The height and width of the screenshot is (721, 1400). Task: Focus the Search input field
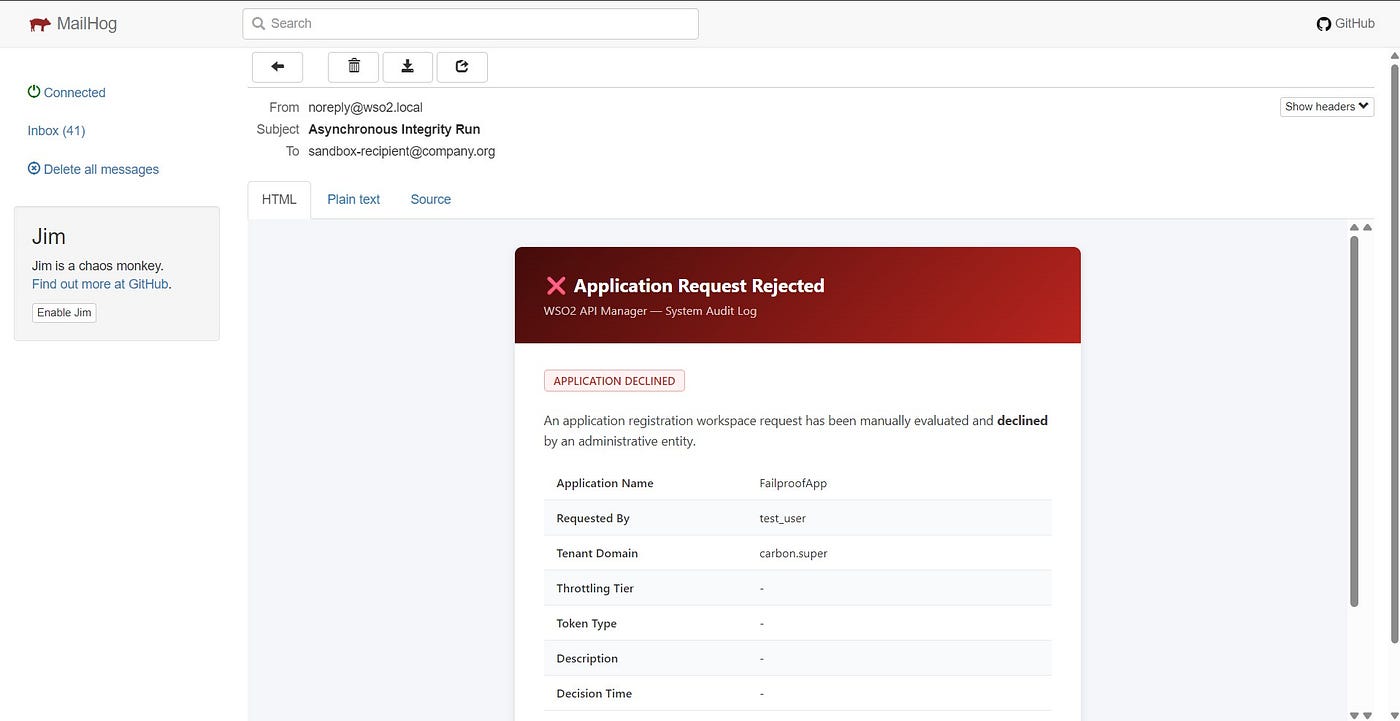click(470, 24)
